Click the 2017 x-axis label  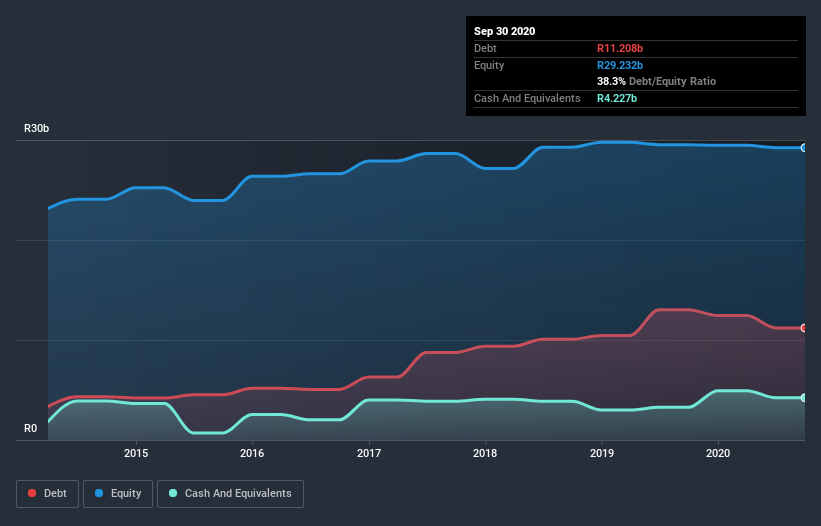369,453
